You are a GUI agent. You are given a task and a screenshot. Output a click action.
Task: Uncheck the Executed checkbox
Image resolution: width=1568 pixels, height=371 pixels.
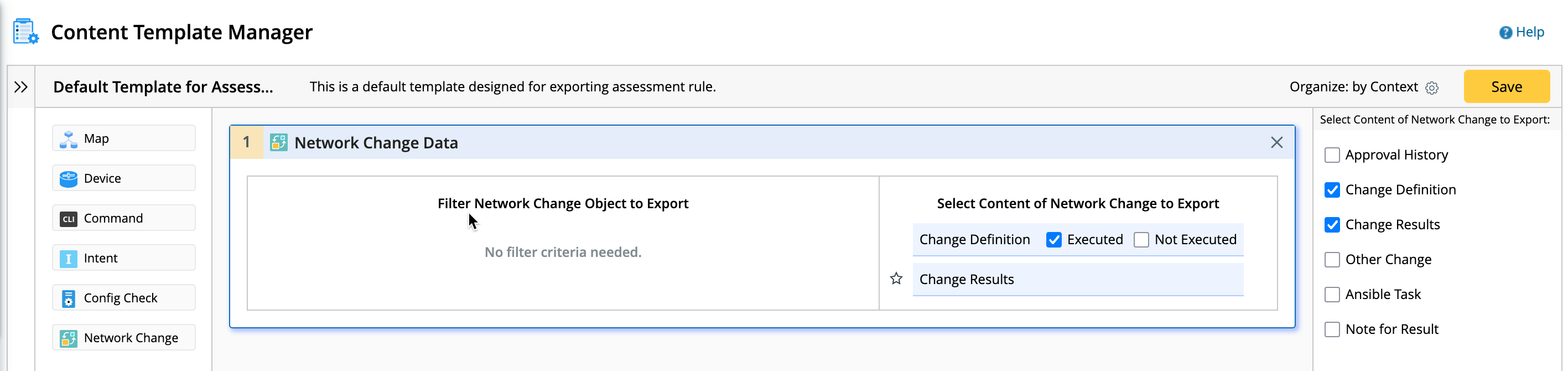point(1053,240)
